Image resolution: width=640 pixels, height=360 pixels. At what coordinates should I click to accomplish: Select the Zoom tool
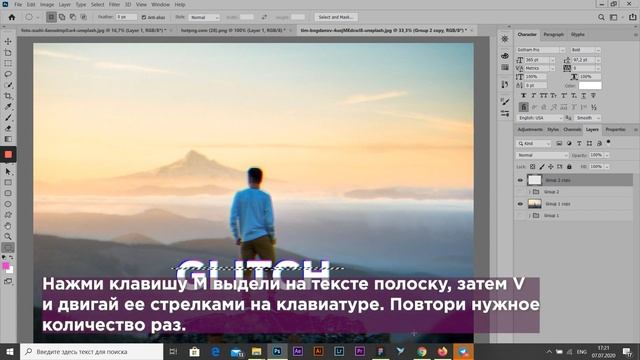coord(8,236)
